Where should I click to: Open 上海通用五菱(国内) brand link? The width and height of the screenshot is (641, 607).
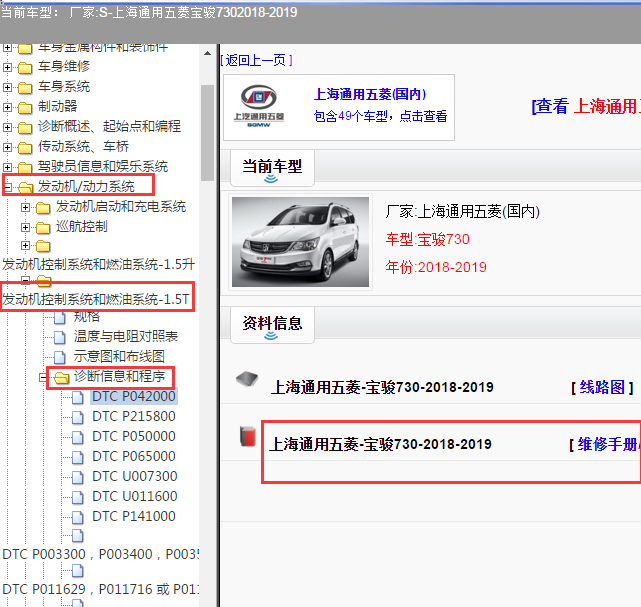point(370,94)
